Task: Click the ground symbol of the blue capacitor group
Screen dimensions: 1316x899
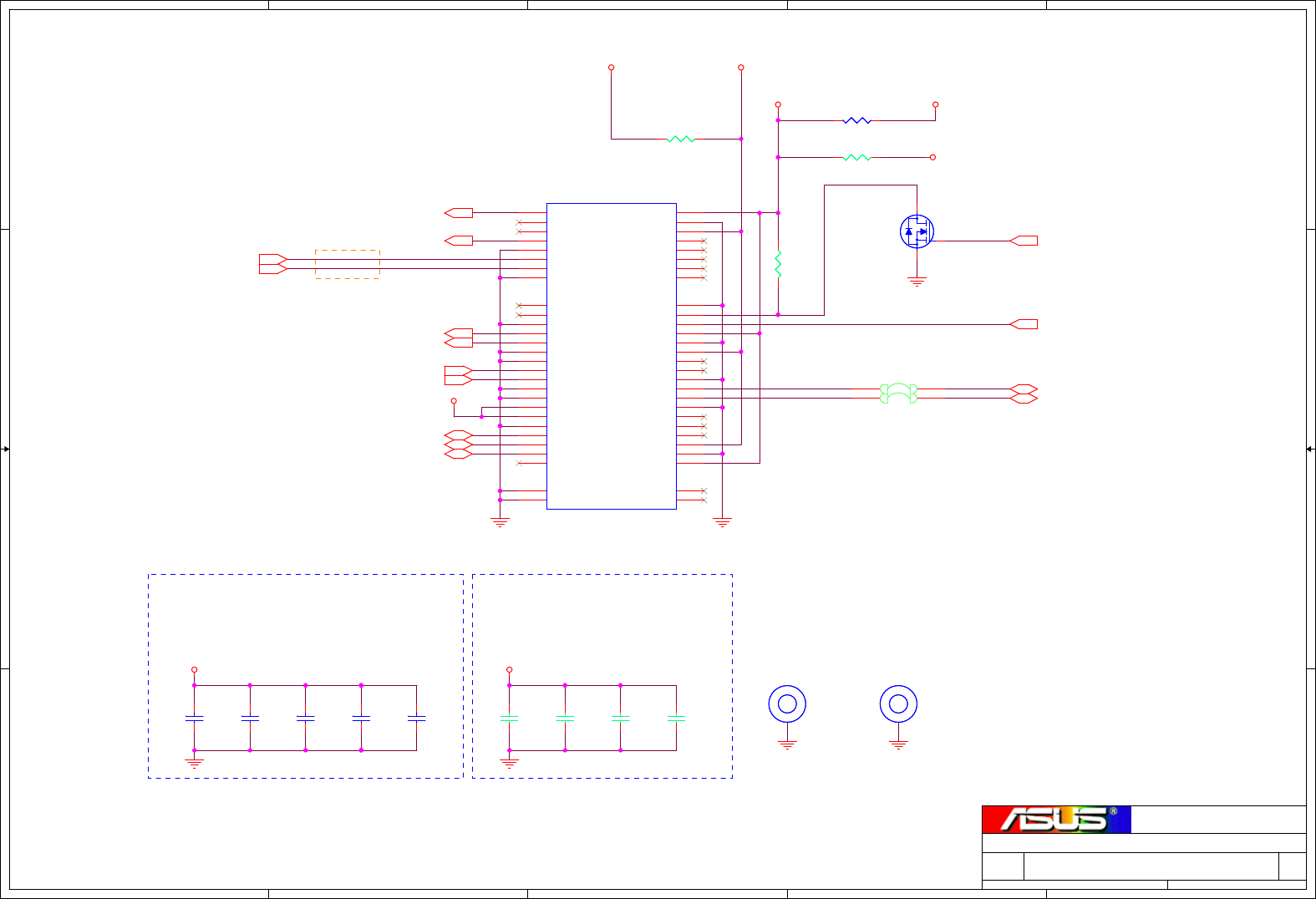Action: click(x=194, y=763)
